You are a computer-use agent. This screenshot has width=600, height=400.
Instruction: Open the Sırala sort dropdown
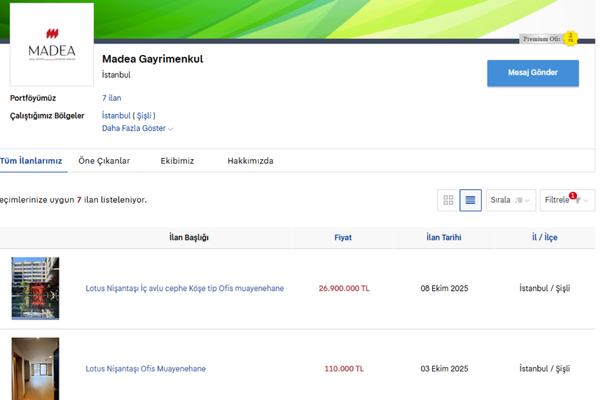coord(510,200)
